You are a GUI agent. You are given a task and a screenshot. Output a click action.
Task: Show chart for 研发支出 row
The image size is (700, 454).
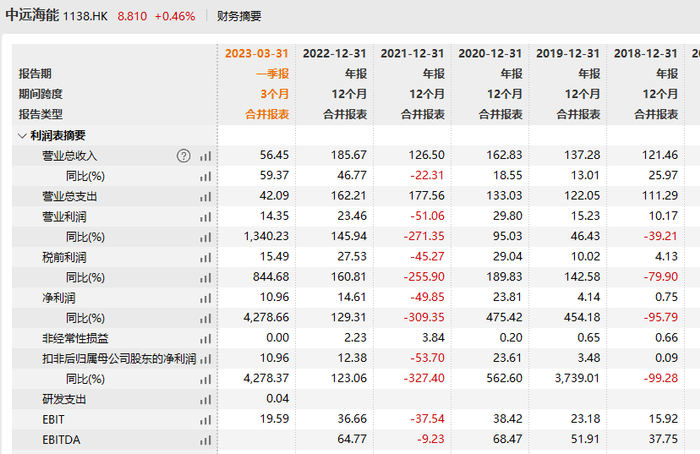point(205,400)
